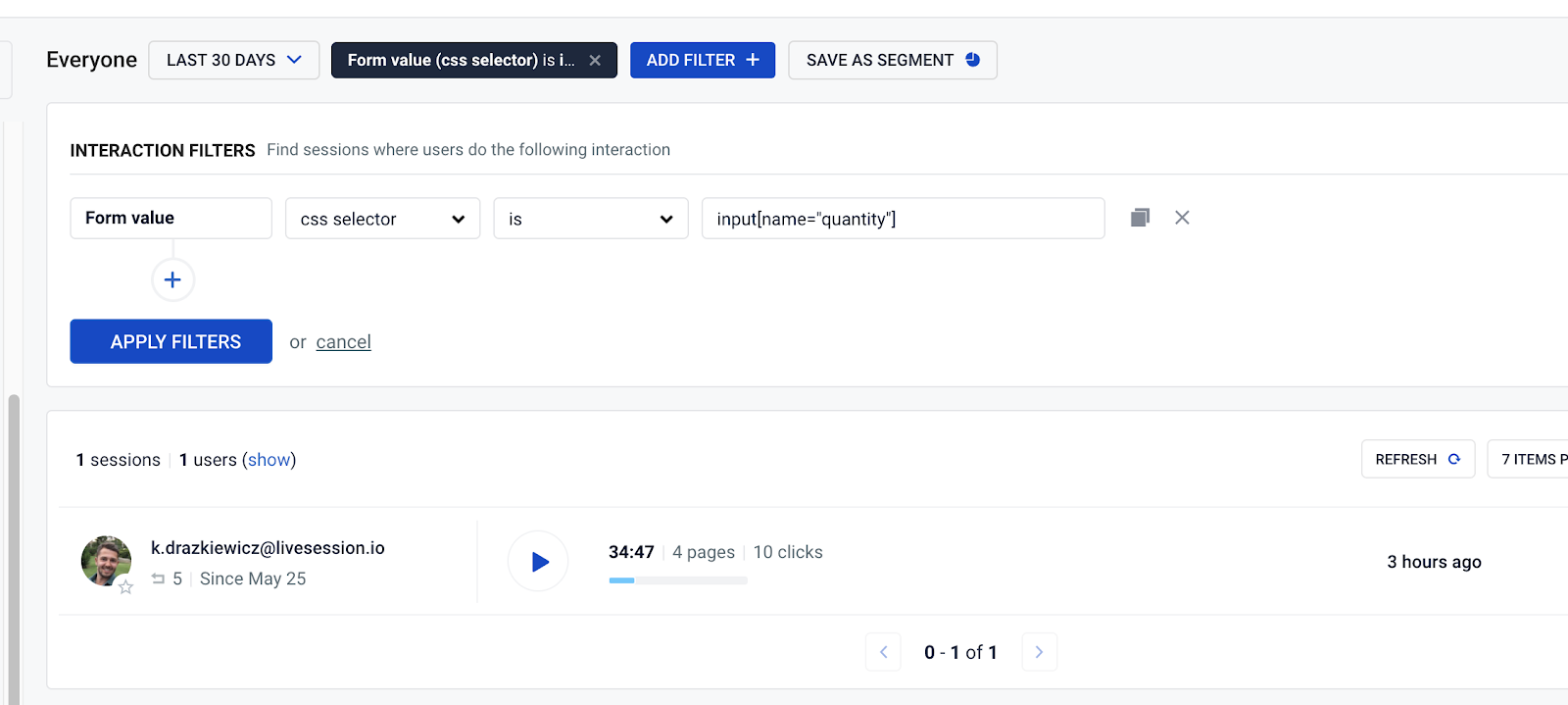Click APPLY FILTERS button
Screen dimensions: 1568x705
pos(171,341)
